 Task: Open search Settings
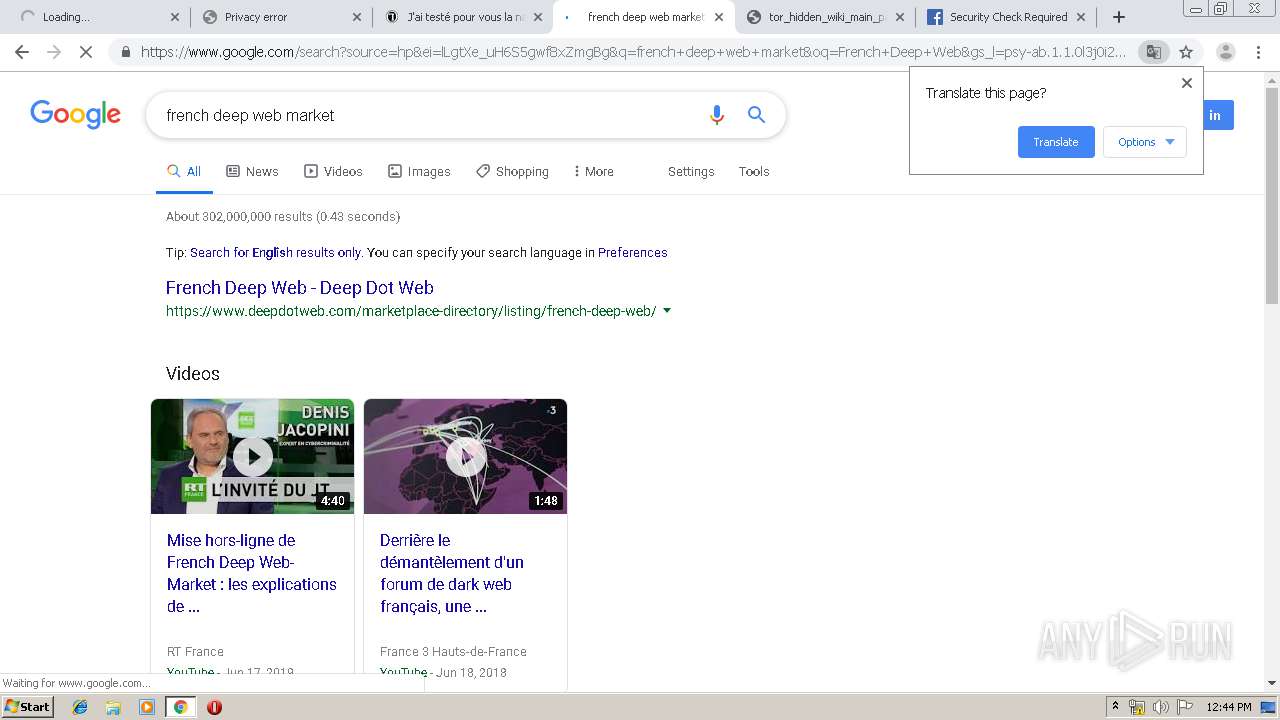(691, 171)
